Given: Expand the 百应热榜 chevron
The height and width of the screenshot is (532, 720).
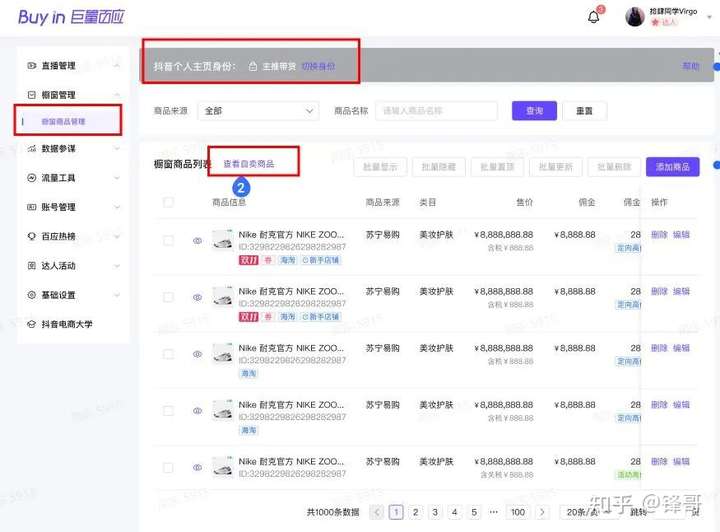Looking at the screenshot, I should [x=117, y=236].
